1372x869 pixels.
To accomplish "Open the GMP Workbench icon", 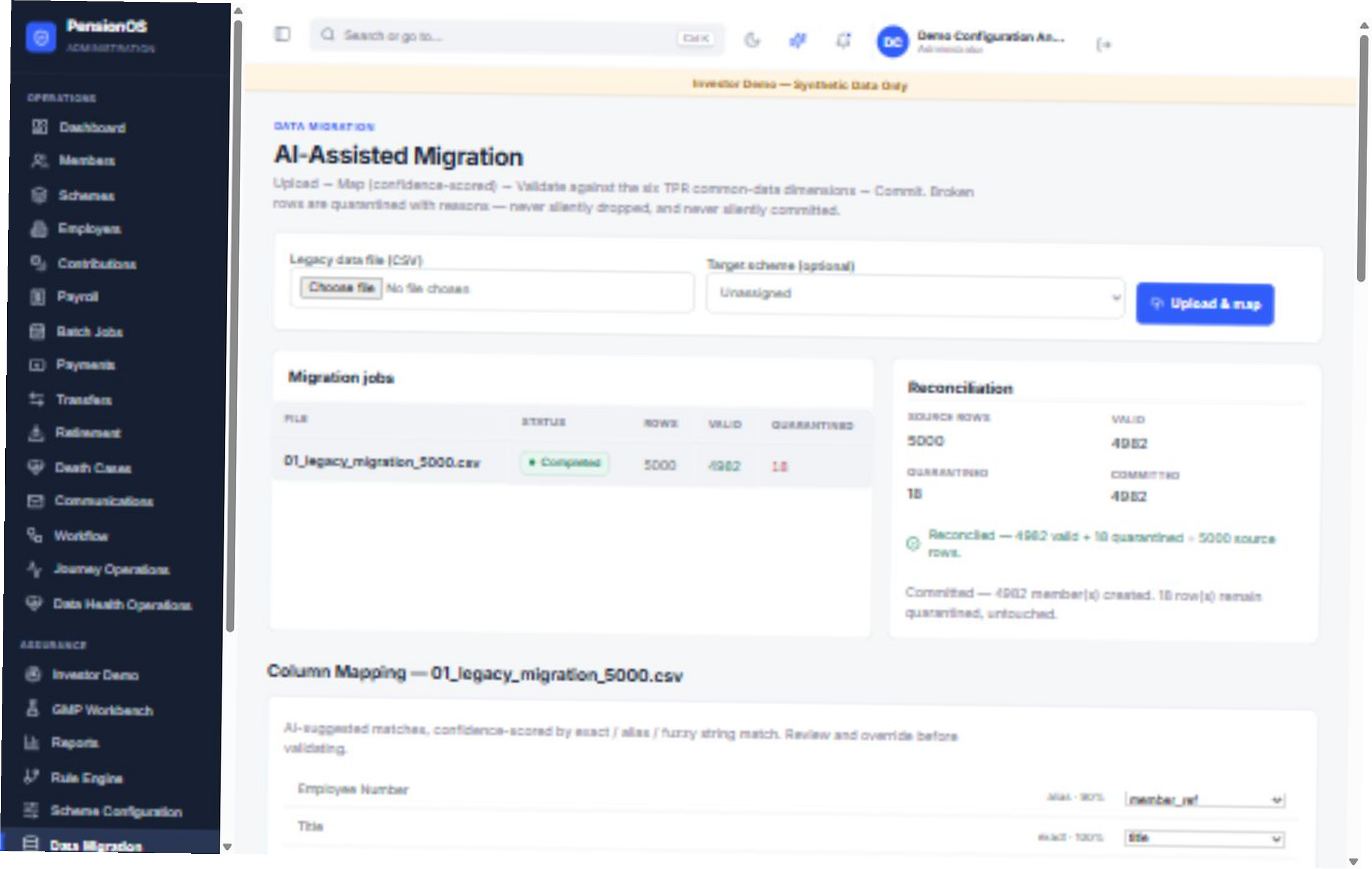I will tap(32, 709).
